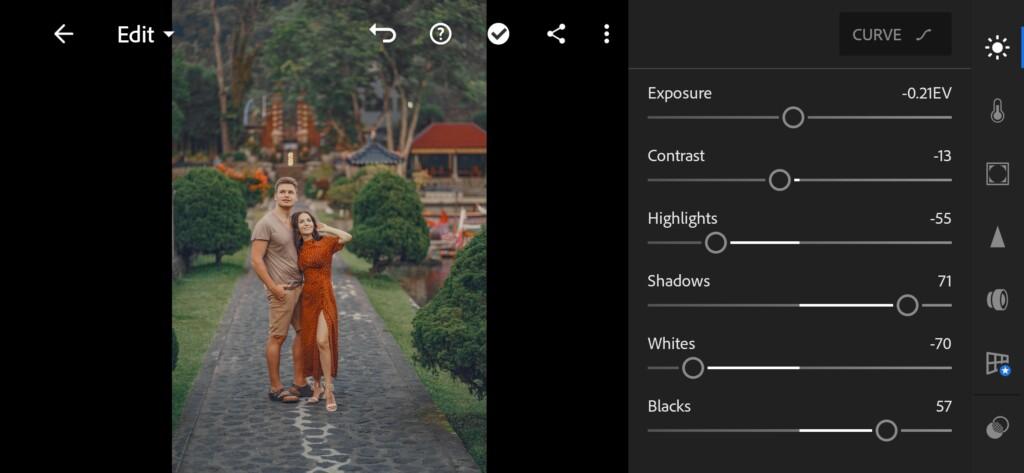The image size is (1024, 473).
Task: Undo the last edit
Action: point(383,33)
